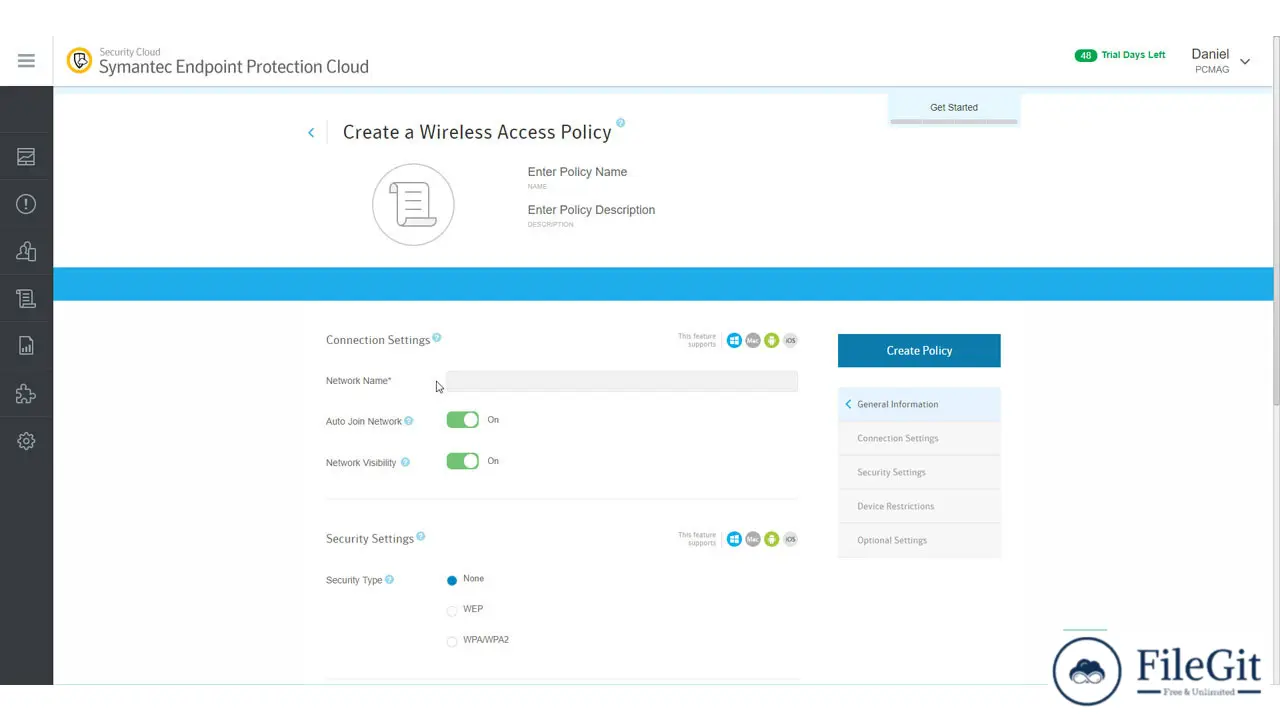Toggle Auto Join Network switch
This screenshot has width=1280, height=720.
(463, 420)
